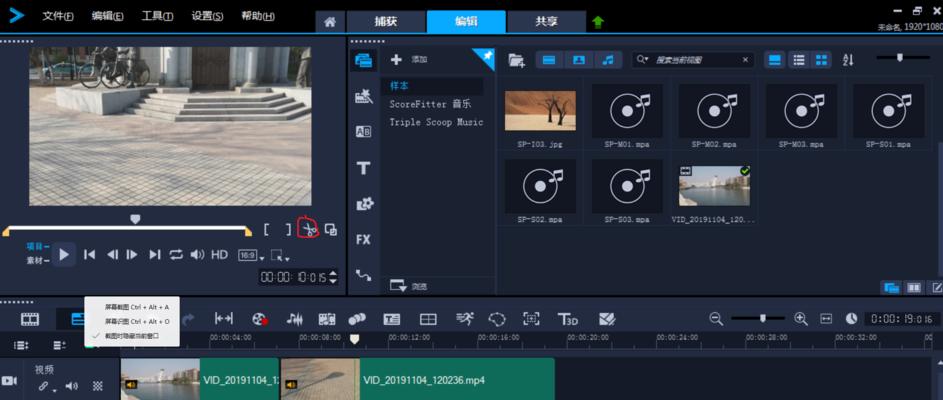Select SP-S03.mpa audio clip
Image resolution: width=943 pixels, height=400 pixels.
pos(627,186)
